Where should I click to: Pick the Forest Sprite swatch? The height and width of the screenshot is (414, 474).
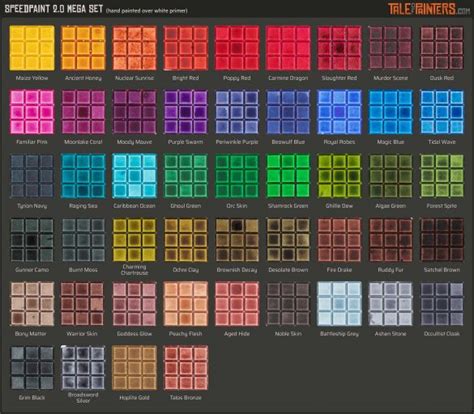coord(442,176)
